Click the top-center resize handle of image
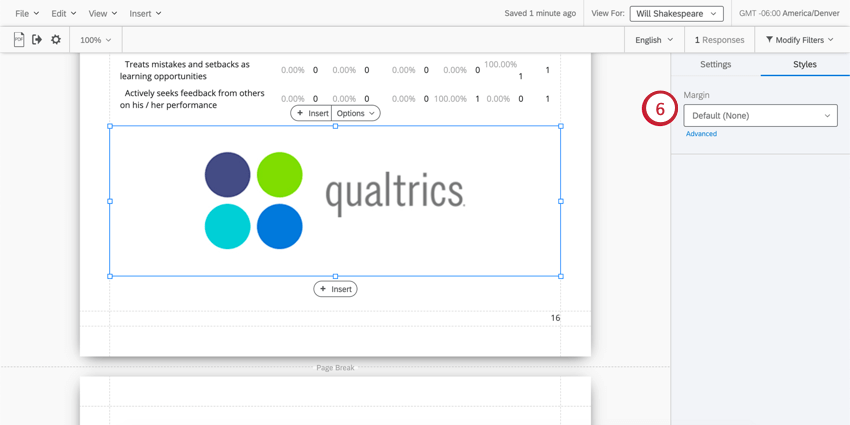Image resolution: width=850 pixels, height=425 pixels. [335, 126]
